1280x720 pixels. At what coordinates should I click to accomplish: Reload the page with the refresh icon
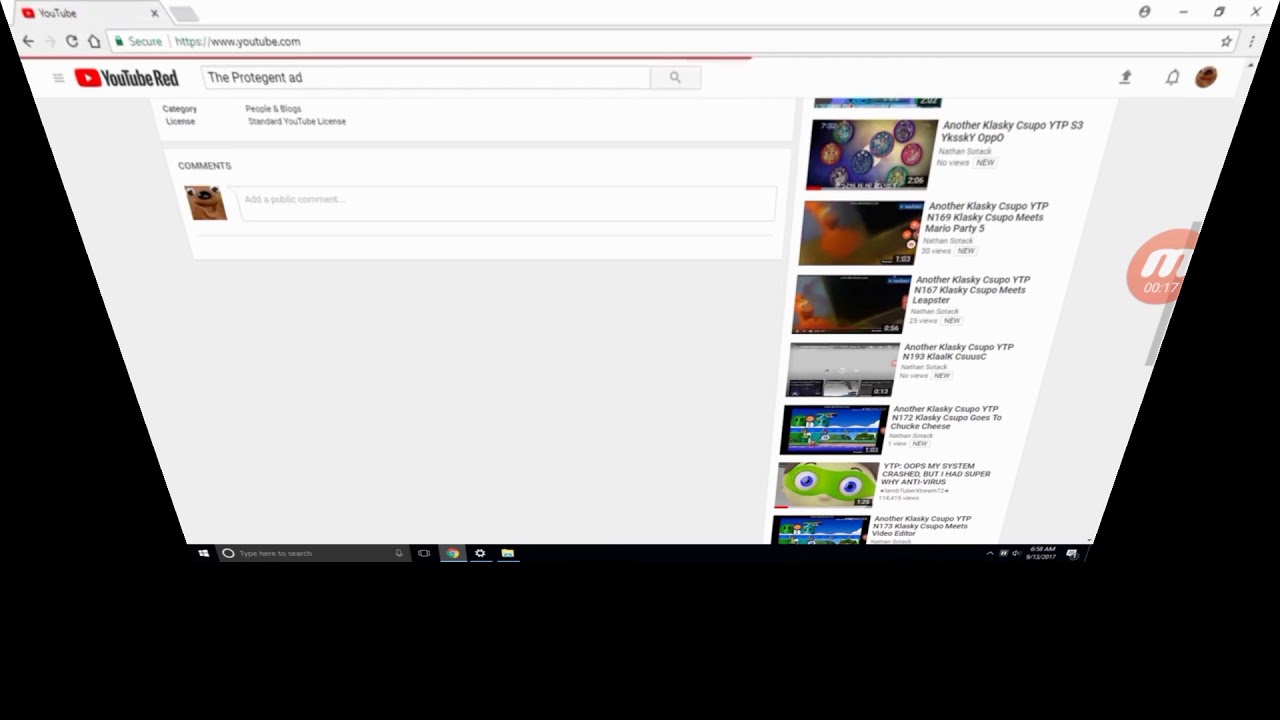(x=72, y=41)
